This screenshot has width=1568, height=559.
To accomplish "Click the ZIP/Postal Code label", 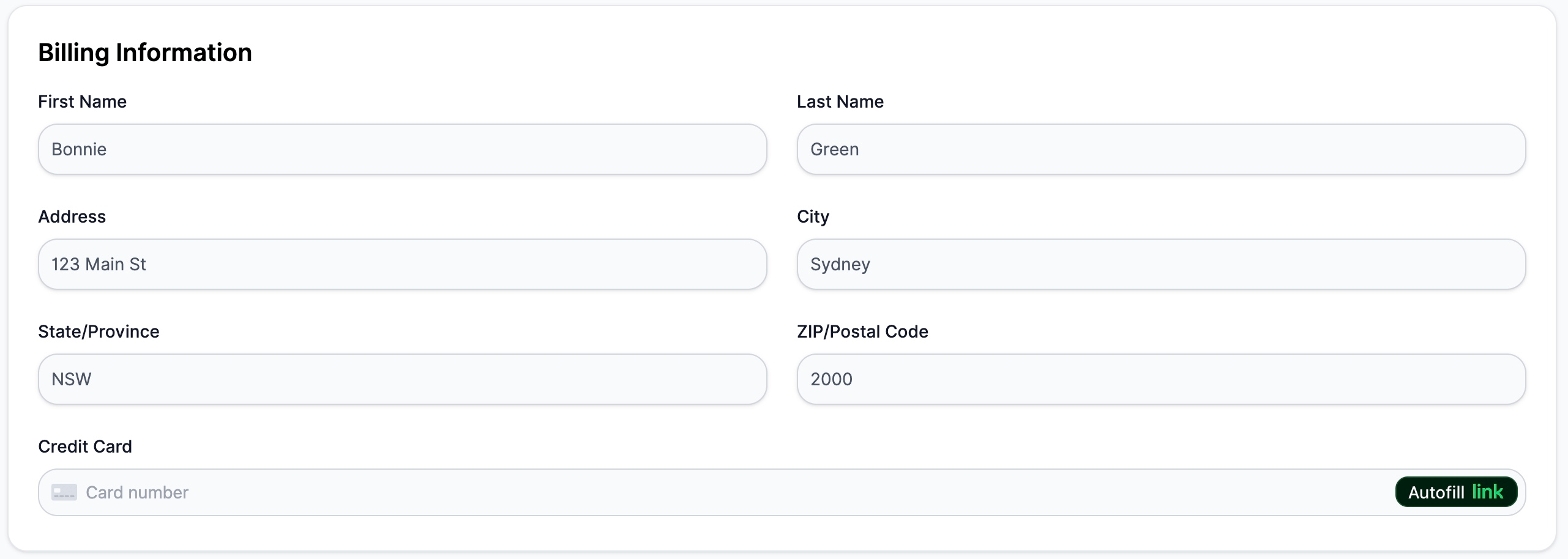I will click(862, 331).
